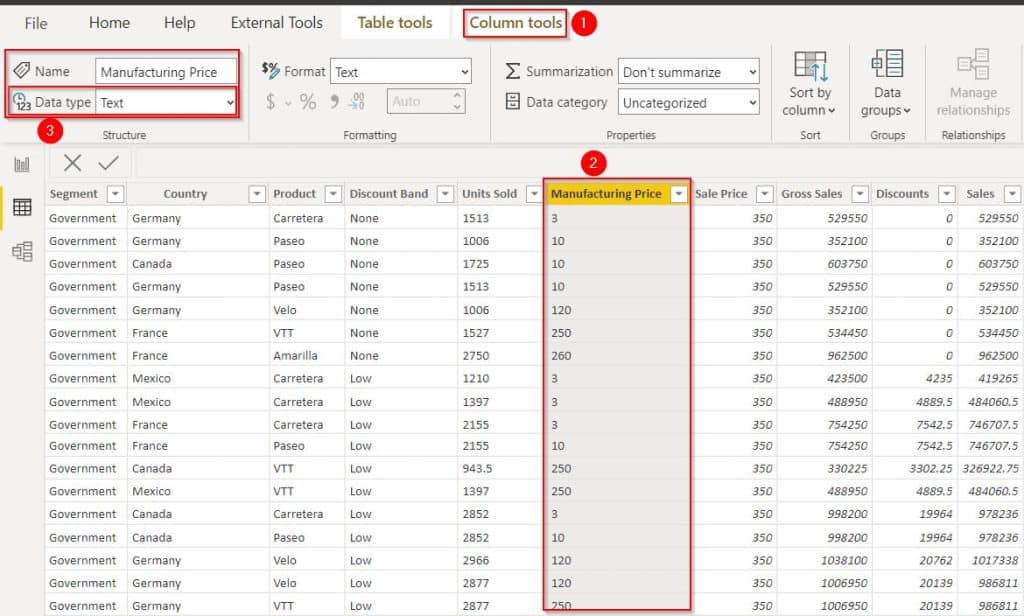Open Data groups menu
The width and height of the screenshot is (1024, 616).
[887, 84]
